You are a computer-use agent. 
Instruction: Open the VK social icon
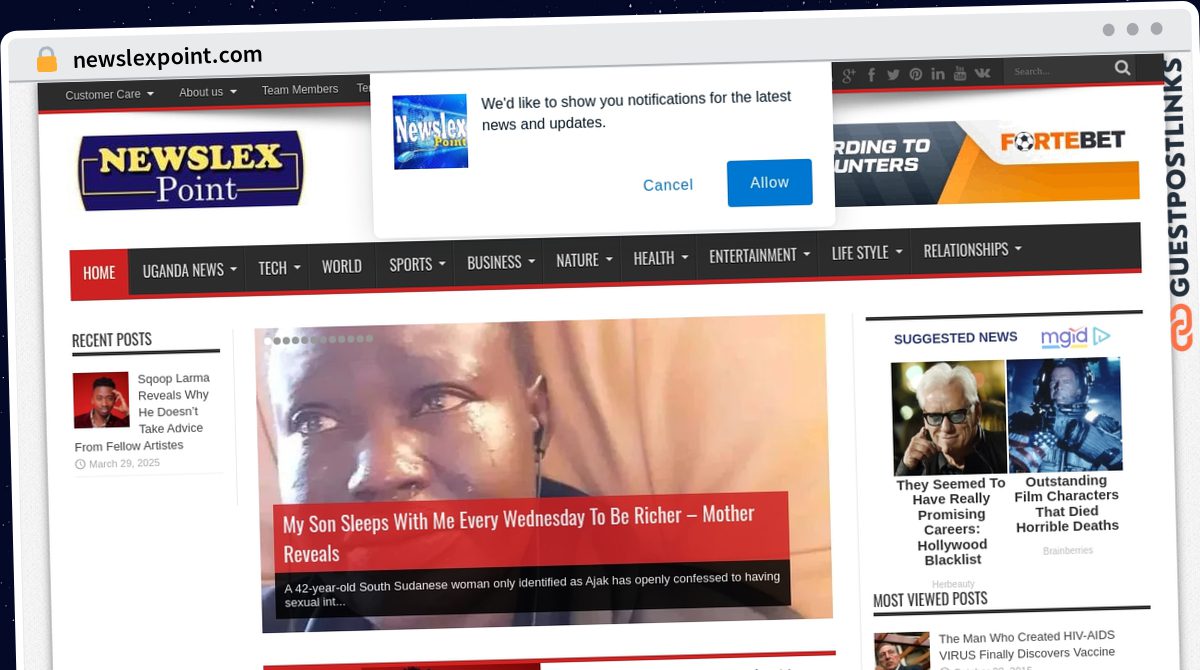[982, 73]
